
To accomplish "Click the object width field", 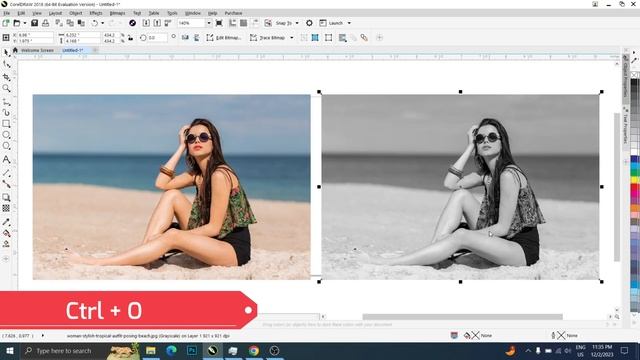I will [83, 35].
